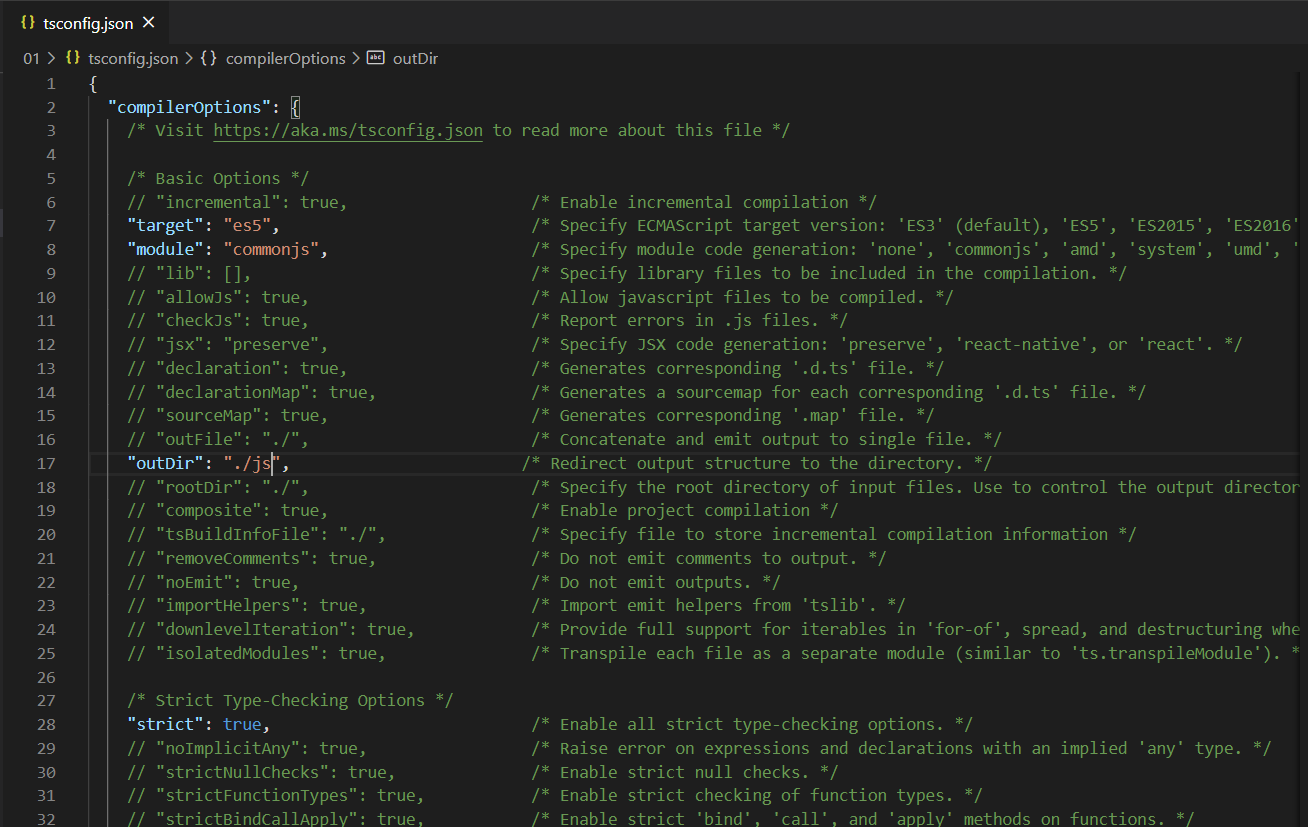Click the true value of strict
Viewport: 1308px width, 827px height.
(x=242, y=724)
